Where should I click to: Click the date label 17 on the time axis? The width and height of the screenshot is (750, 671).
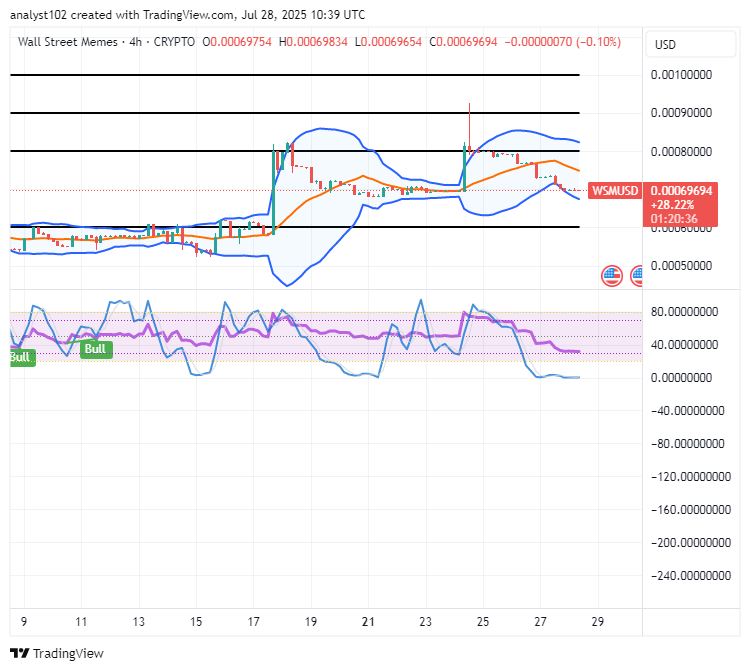(254, 622)
